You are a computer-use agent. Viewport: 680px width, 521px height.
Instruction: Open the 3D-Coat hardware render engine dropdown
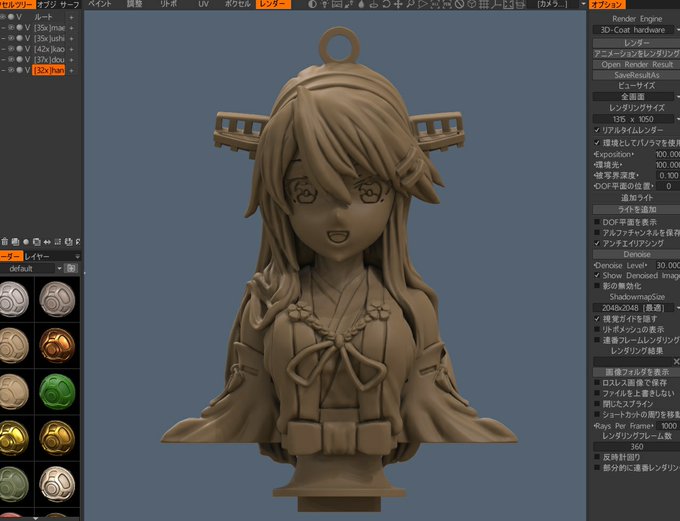click(x=636, y=30)
